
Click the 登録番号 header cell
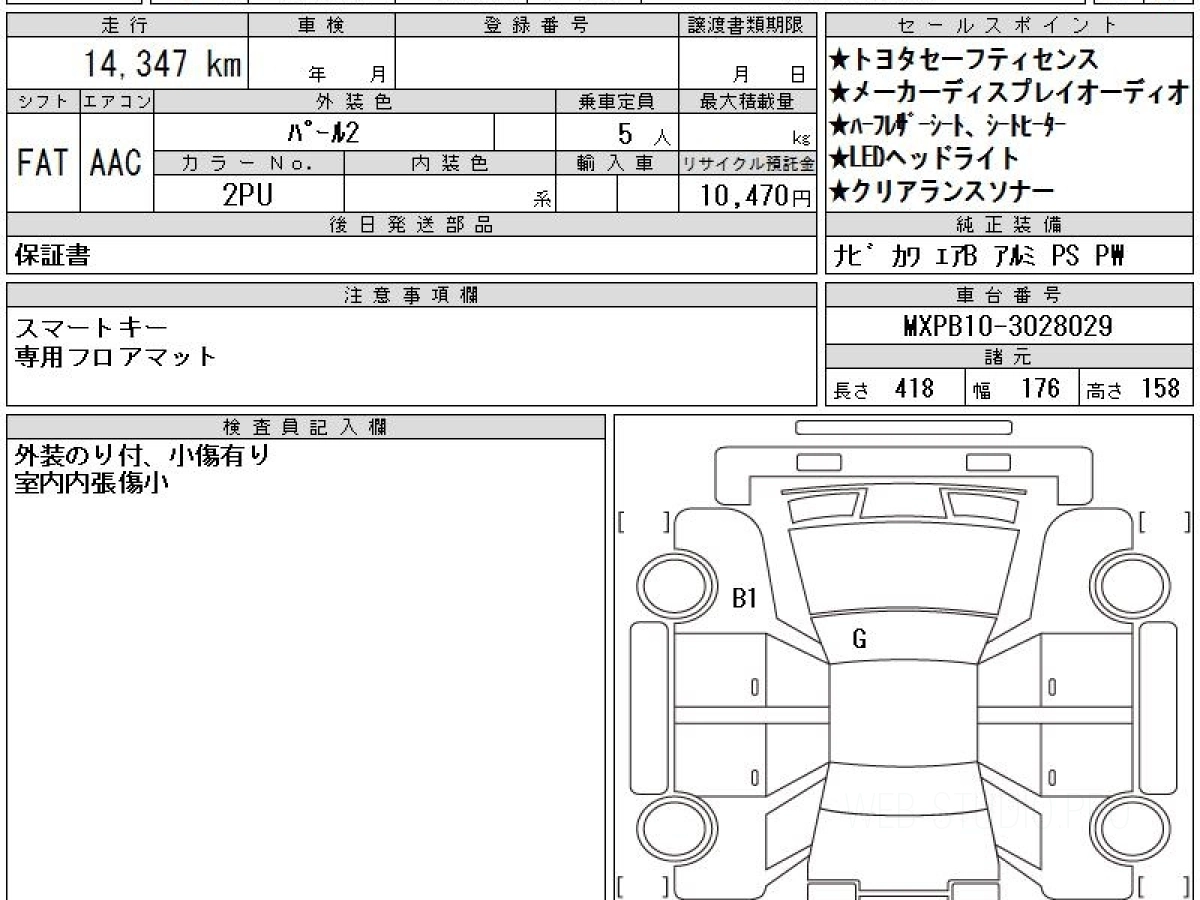tap(537, 26)
